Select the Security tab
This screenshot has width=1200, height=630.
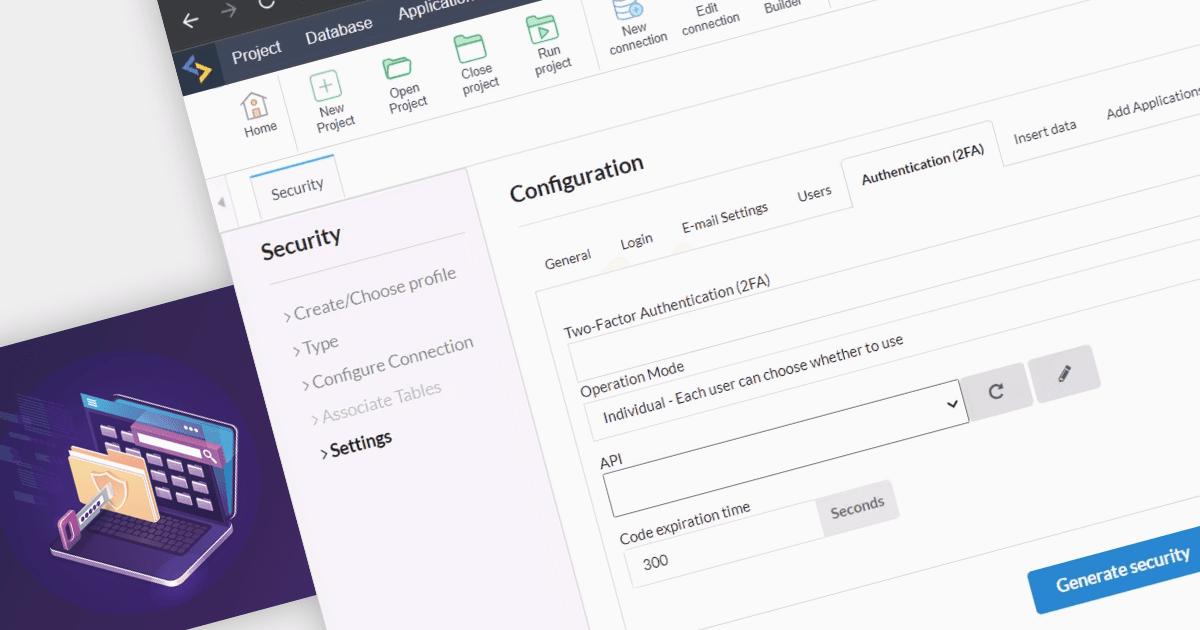click(296, 186)
